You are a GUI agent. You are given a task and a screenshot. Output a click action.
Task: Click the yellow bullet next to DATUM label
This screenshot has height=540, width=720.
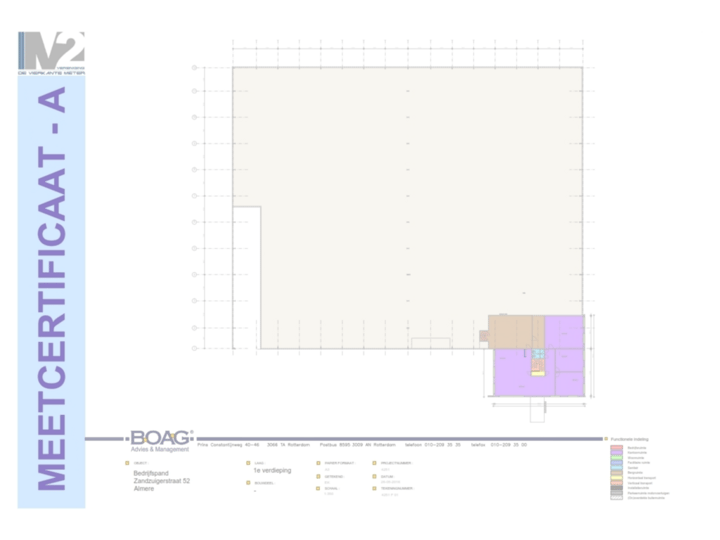pyautogui.click(x=374, y=475)
